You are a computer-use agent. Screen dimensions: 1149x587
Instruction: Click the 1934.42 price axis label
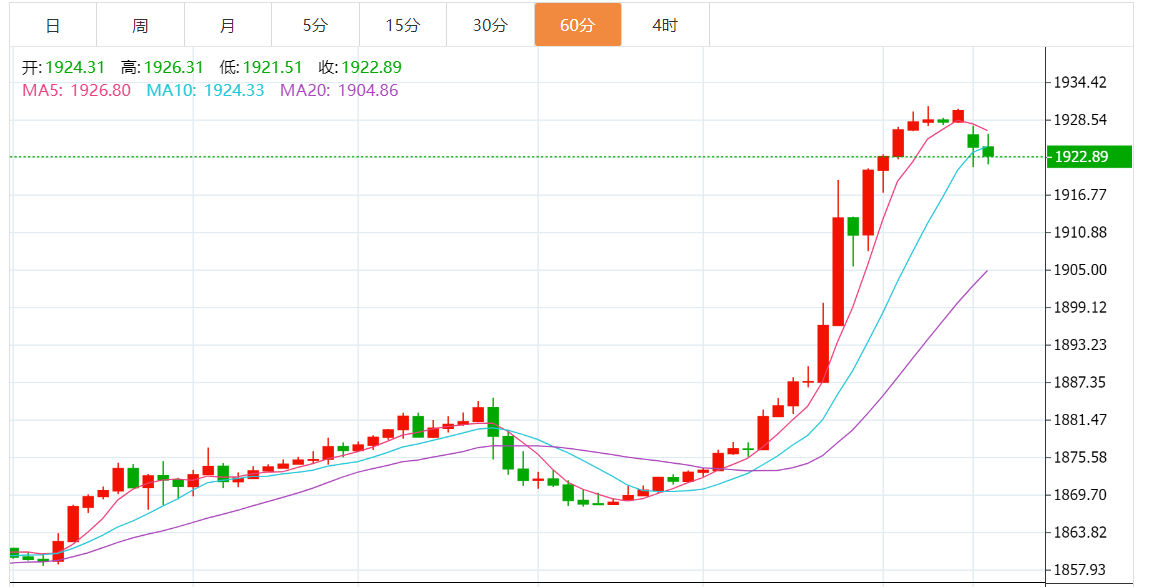click(x=1080, y=83)
